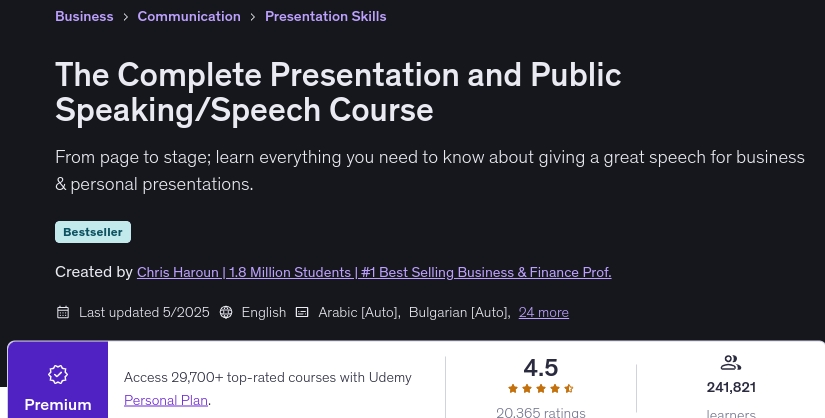
Task: Click the star rating row under 4.5
Action: 540,389
